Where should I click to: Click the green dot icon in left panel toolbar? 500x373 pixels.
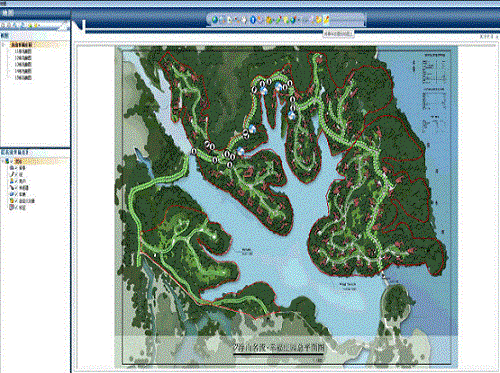pyautogui.click(x=31, y=26)
